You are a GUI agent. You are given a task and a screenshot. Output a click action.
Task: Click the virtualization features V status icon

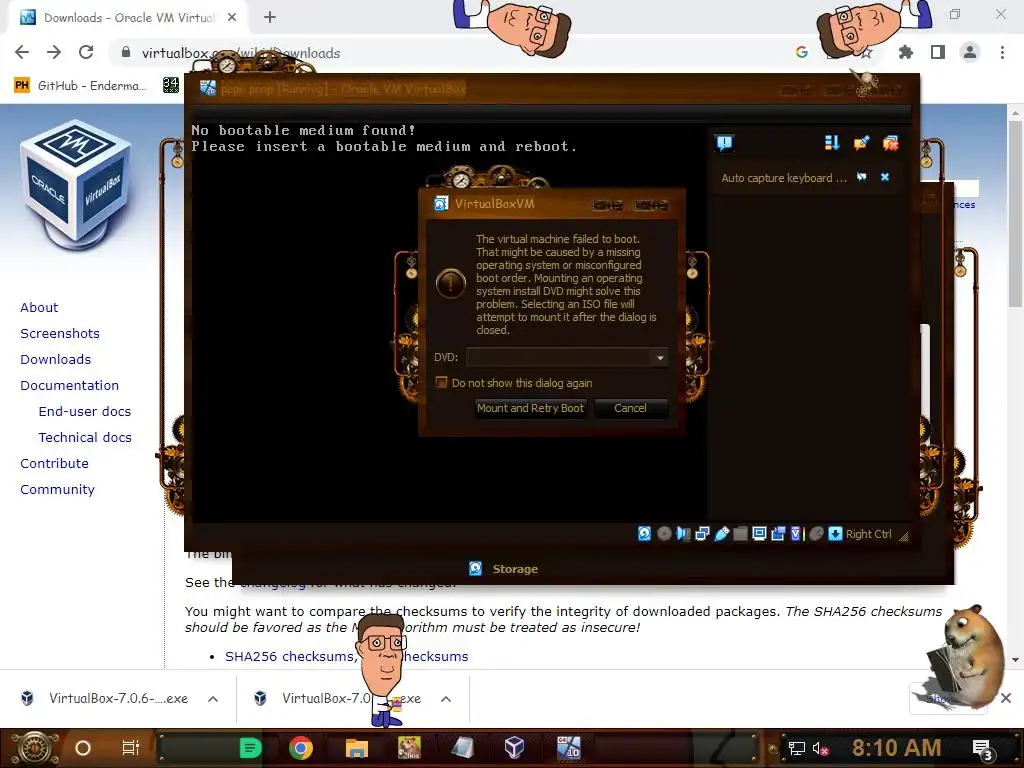(x=796, y=534)
